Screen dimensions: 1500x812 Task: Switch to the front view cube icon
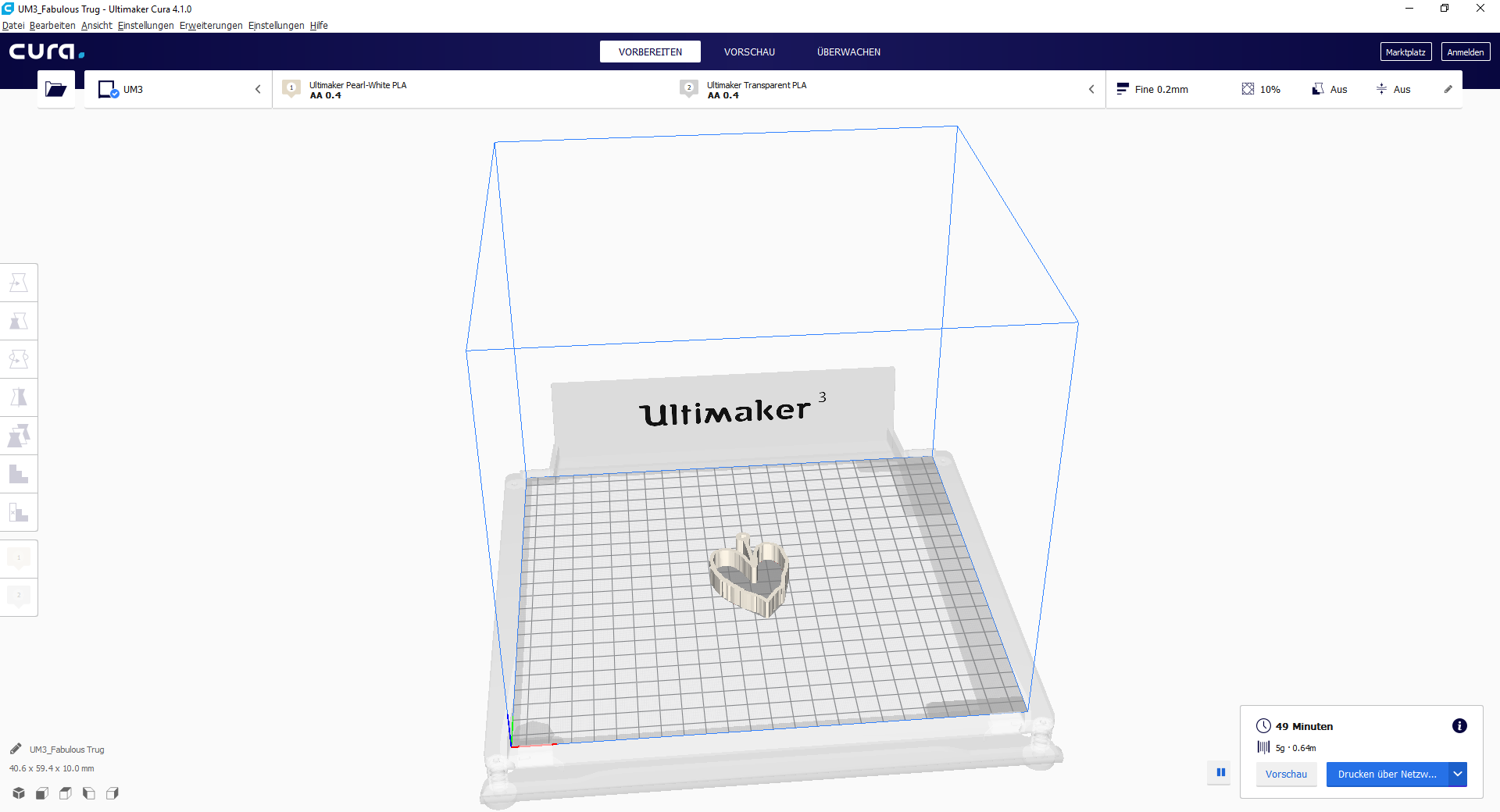pos(42,793)
